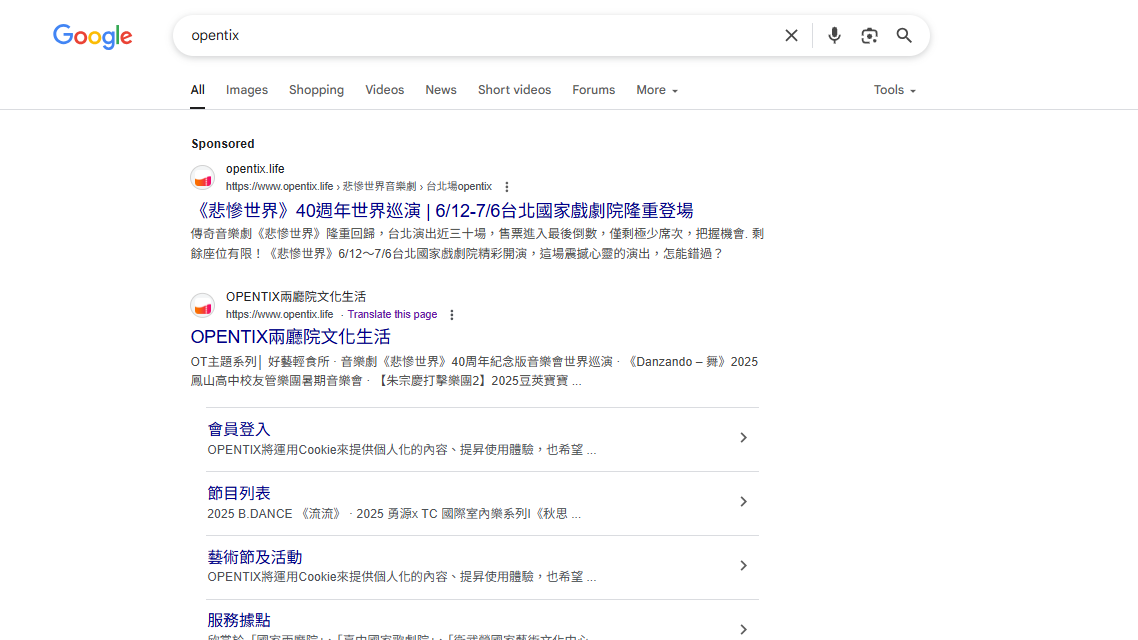This screenshot has height=640, width=1138.
Task: Expand chevron for 藝術節及活動 row
Action: [x=743, y=565]
